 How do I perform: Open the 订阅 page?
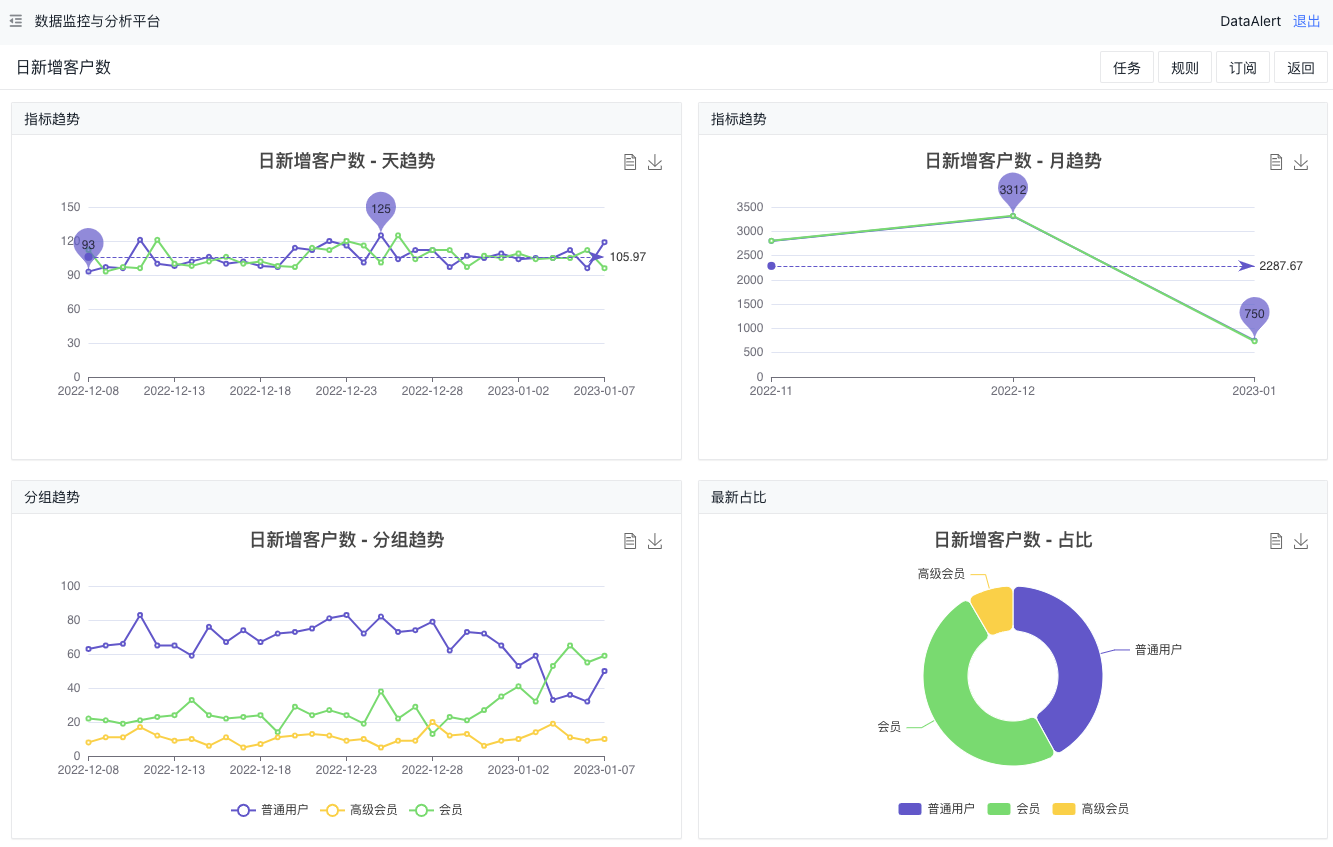pos(1243,68)
